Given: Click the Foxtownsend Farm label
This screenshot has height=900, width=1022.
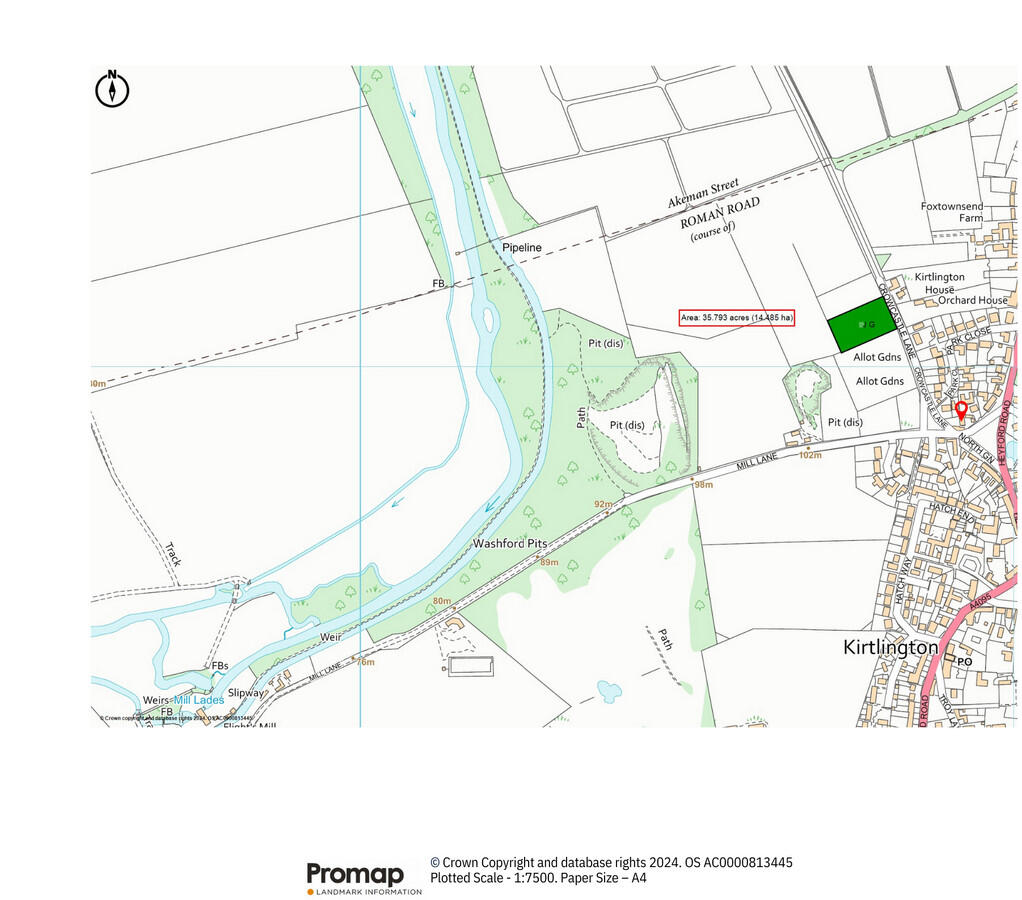Looking at the screenshot, I should (x=952, y=212).
